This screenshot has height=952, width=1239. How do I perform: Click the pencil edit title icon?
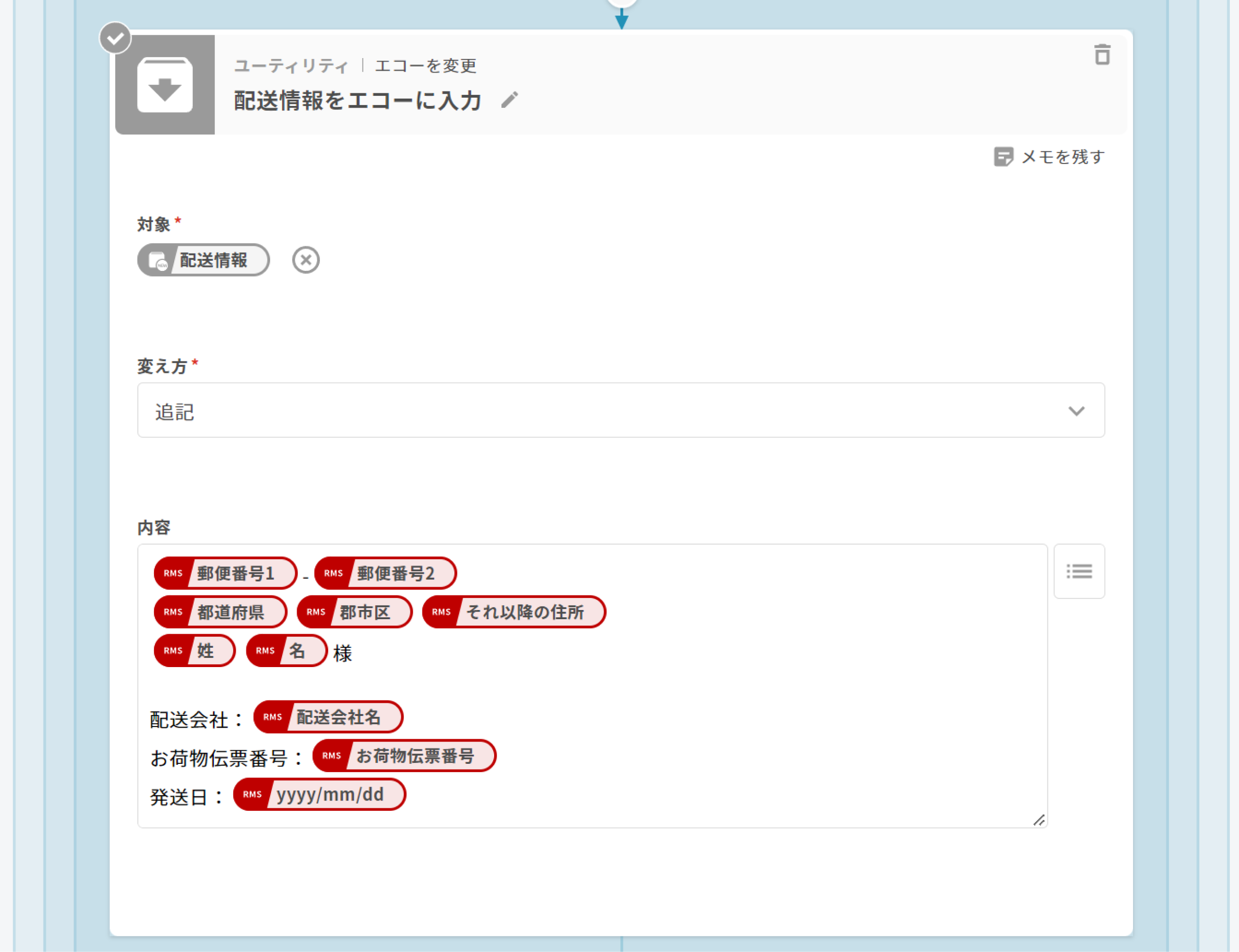[510, 100]
